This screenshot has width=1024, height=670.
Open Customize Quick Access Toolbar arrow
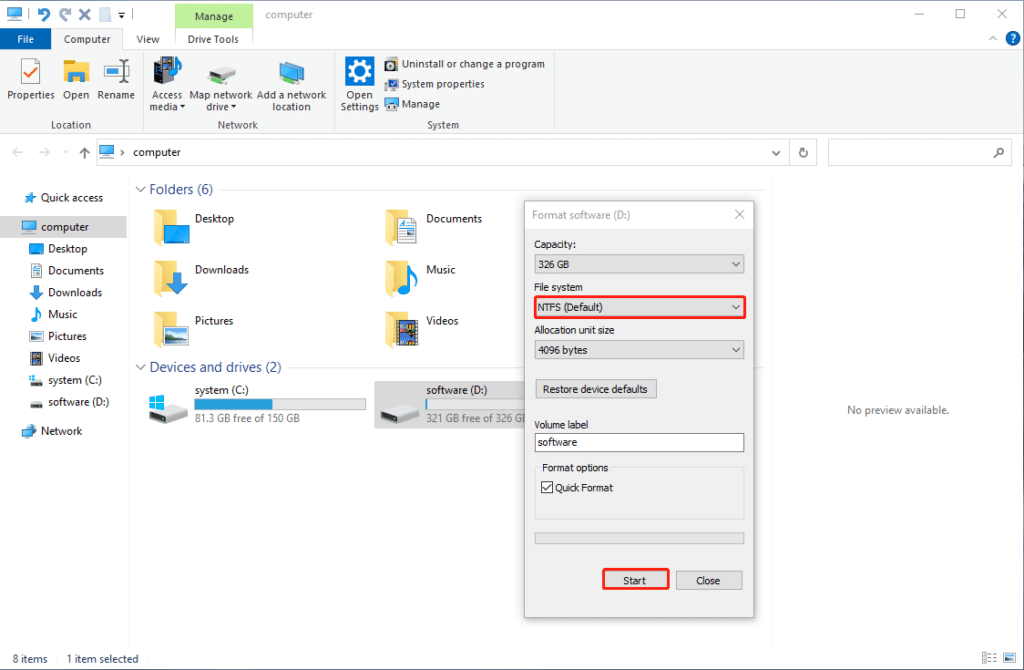[121, 14]
